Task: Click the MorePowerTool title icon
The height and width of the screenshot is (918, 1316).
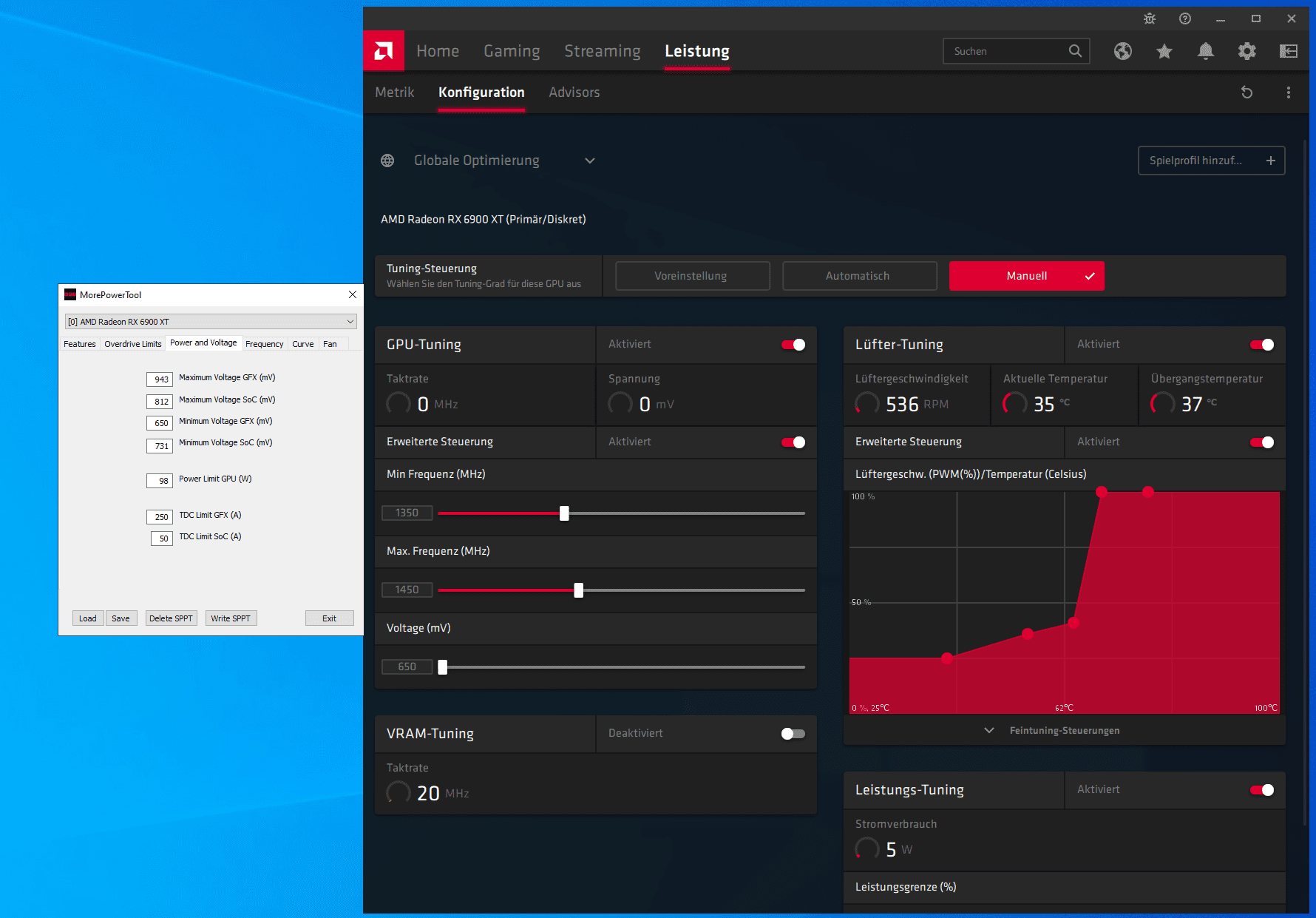Action: click(x=70, y=294)
